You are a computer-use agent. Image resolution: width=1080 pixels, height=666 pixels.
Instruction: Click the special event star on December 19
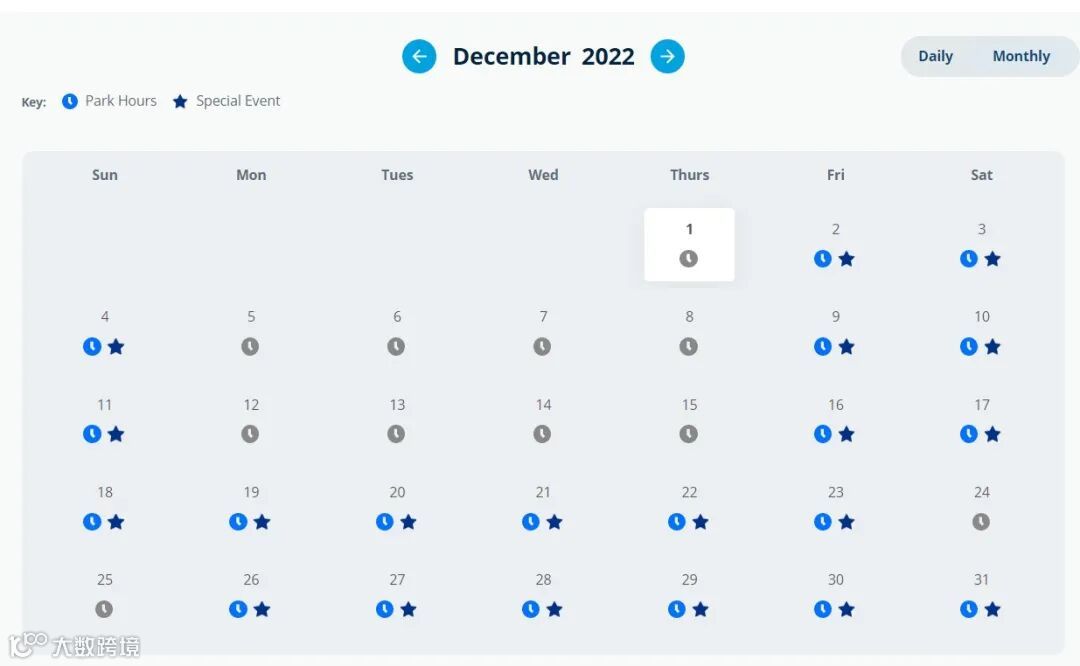[x=262, y=522]
